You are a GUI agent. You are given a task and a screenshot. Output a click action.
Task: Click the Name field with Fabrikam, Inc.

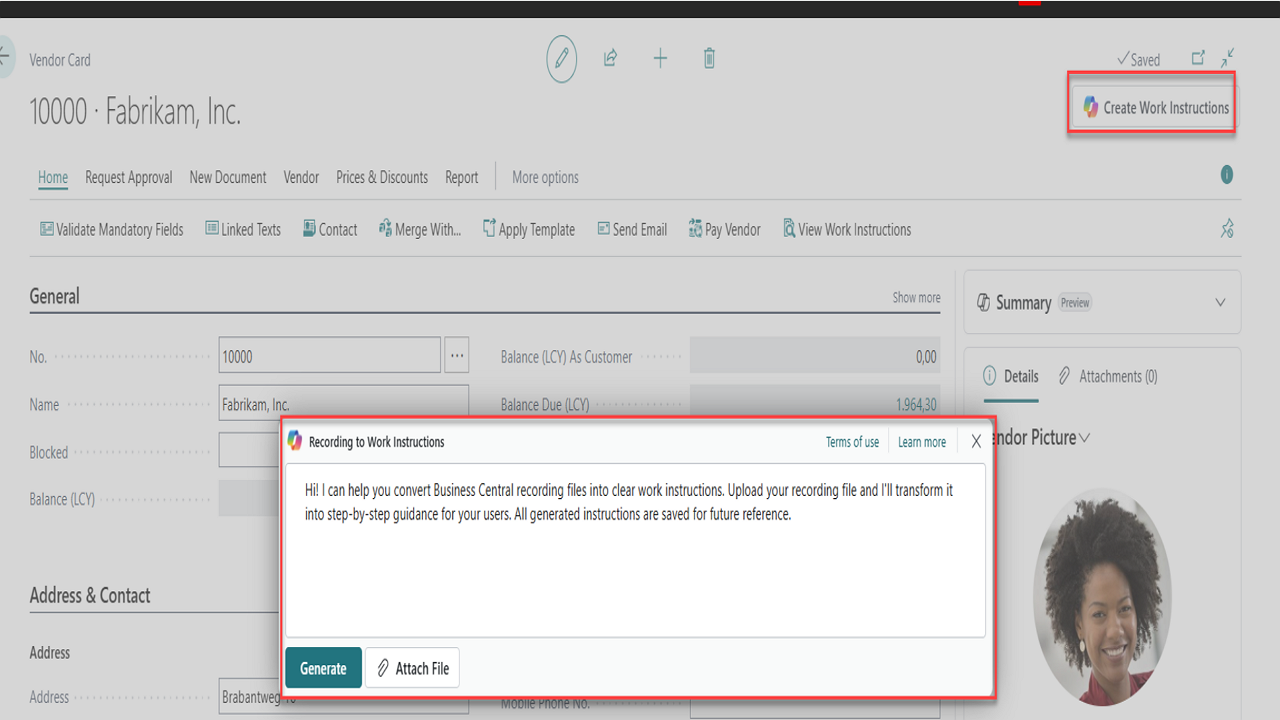click(344, 402)
